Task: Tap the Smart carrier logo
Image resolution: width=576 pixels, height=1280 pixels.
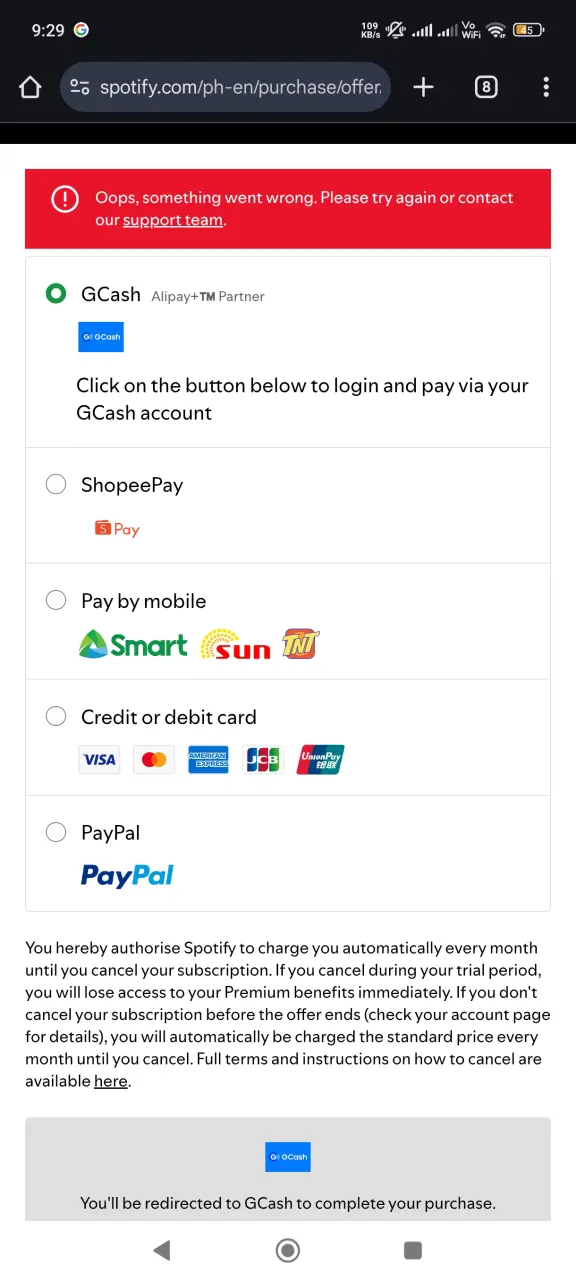Action: click(x=133, y=645)
